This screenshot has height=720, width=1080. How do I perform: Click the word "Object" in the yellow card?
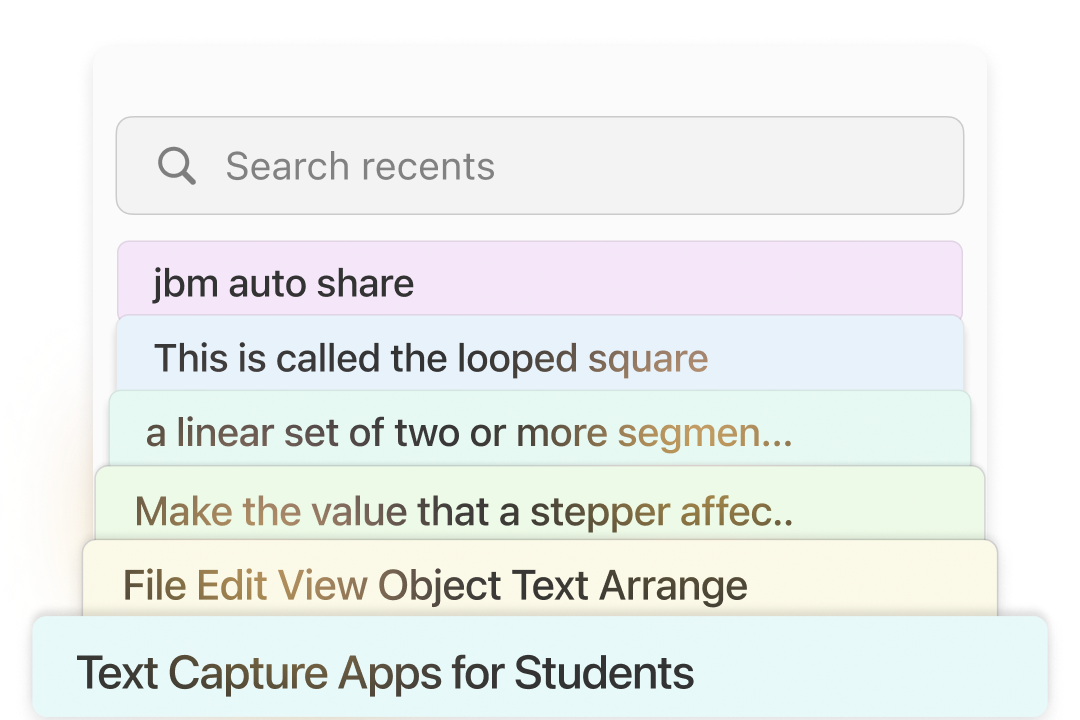(439, 585)
